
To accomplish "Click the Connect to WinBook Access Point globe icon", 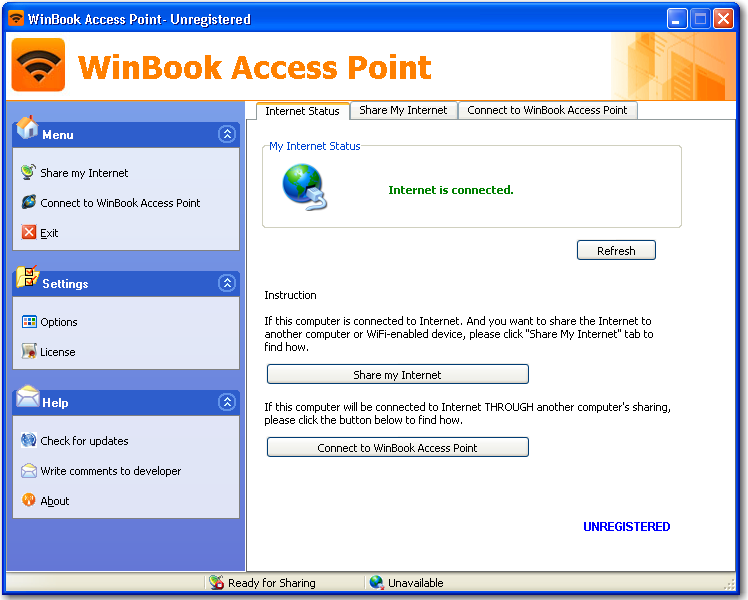I will point(29,202).
